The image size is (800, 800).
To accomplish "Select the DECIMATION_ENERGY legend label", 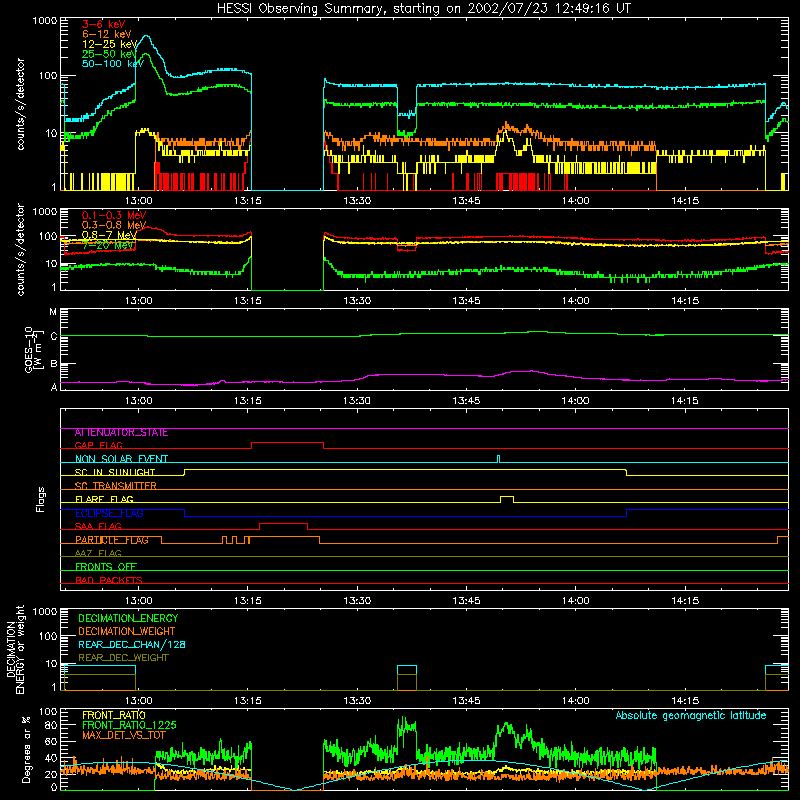I will (128, 618).
